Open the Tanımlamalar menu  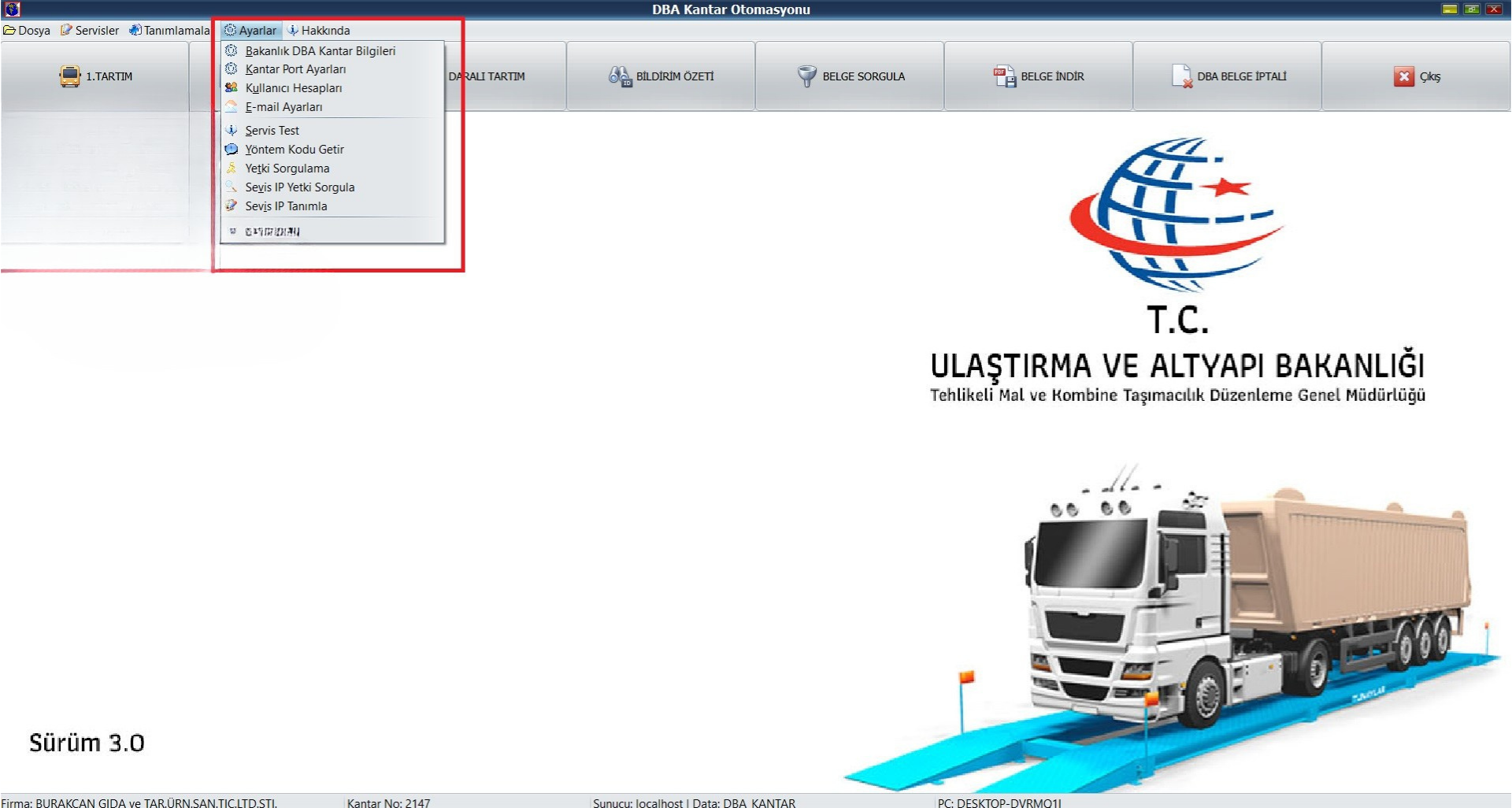pyautogui.click(x=170, y=31)
